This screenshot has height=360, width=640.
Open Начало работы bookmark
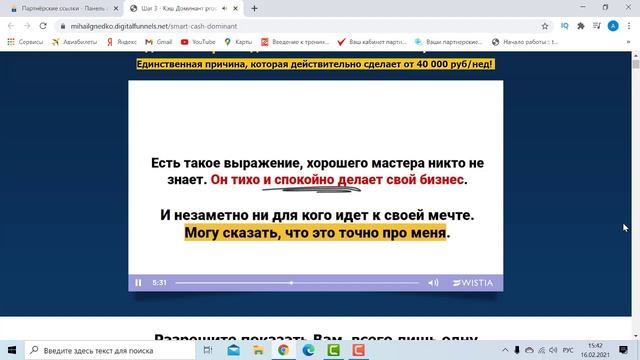[x=524, y=42]
